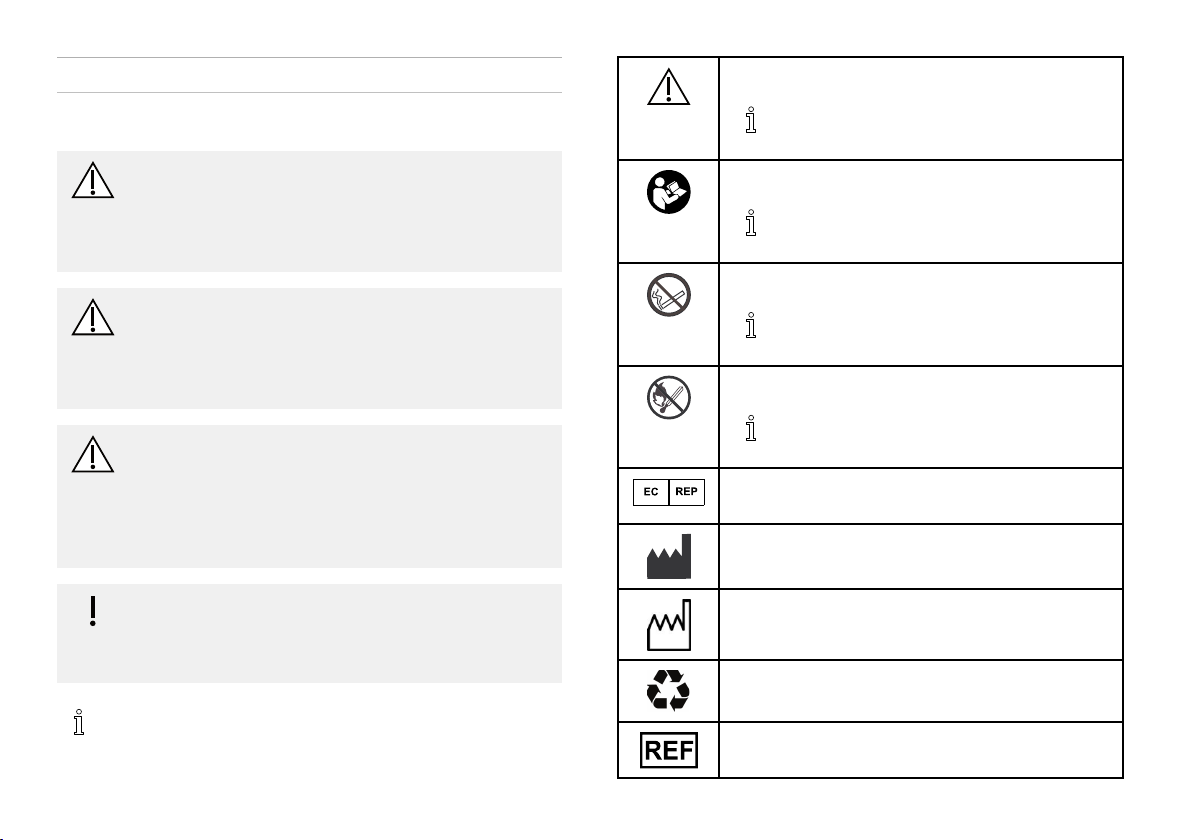Click the info icon in the no-smoking row
The image size is (1192, 840).
click(751, 325)
